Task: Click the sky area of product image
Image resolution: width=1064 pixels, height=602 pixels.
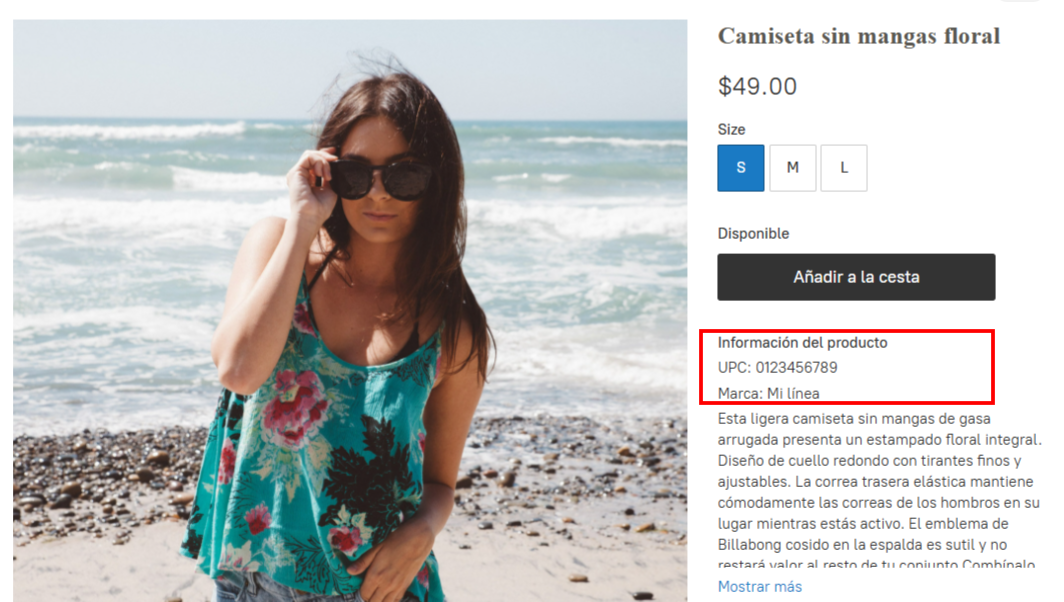Action: click(170, 68)
